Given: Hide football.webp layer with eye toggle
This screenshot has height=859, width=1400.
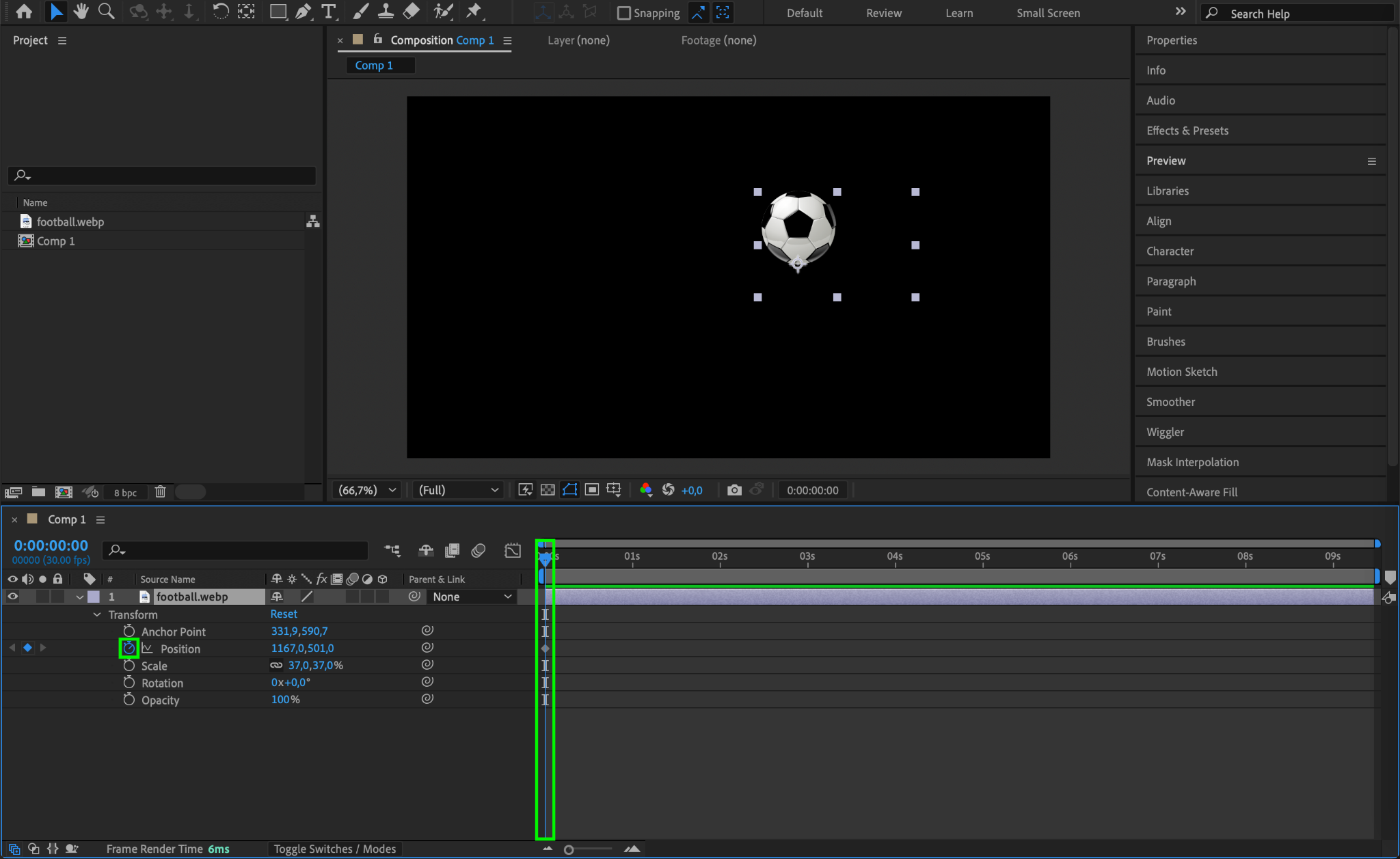Looking at the screenshot, I should click(x=12, y=597).
